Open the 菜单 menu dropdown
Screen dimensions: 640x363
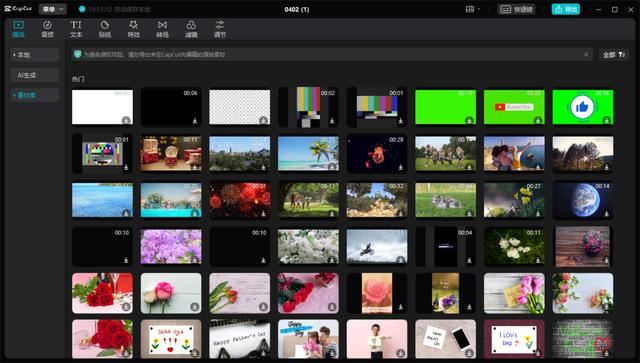pos(52,9)
